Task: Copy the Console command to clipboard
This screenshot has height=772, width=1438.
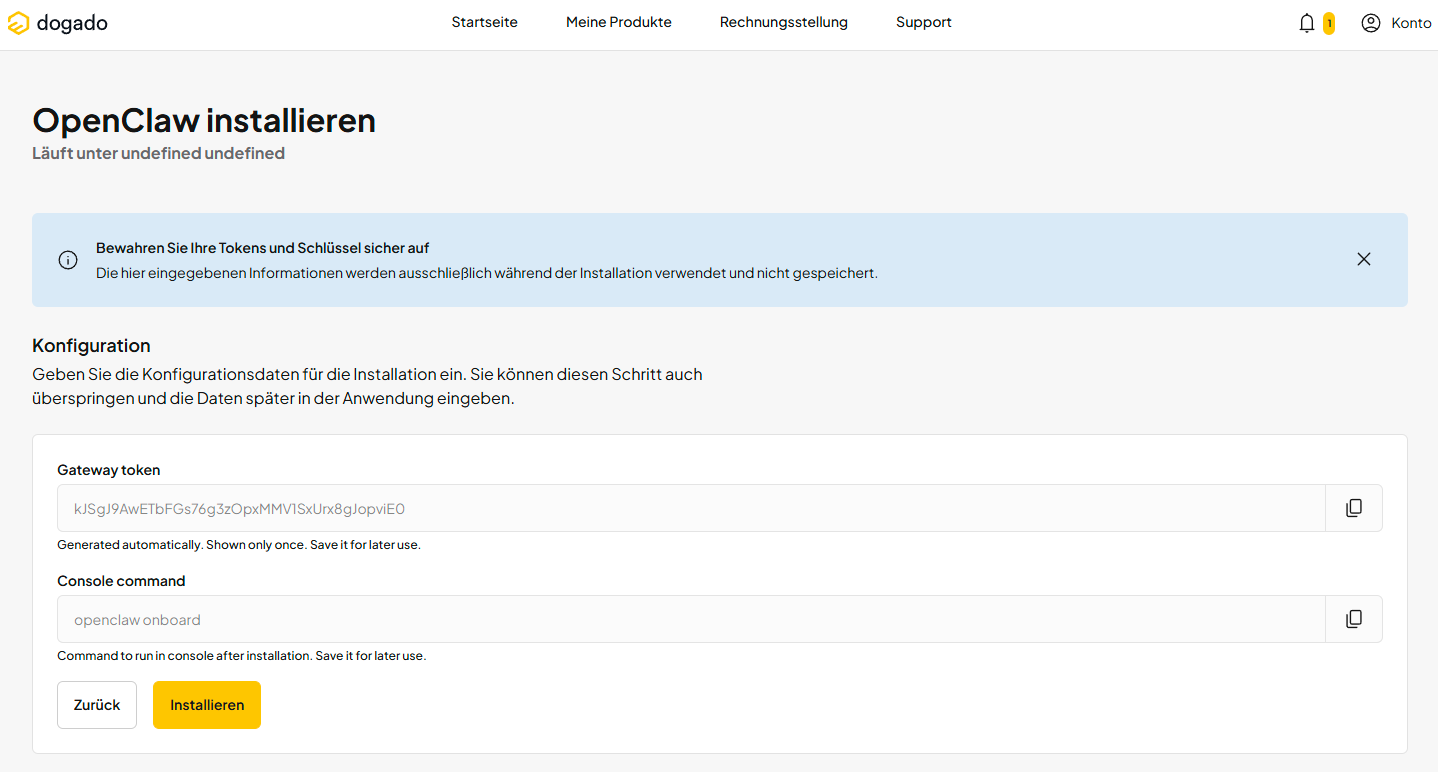Action: 1354,619
